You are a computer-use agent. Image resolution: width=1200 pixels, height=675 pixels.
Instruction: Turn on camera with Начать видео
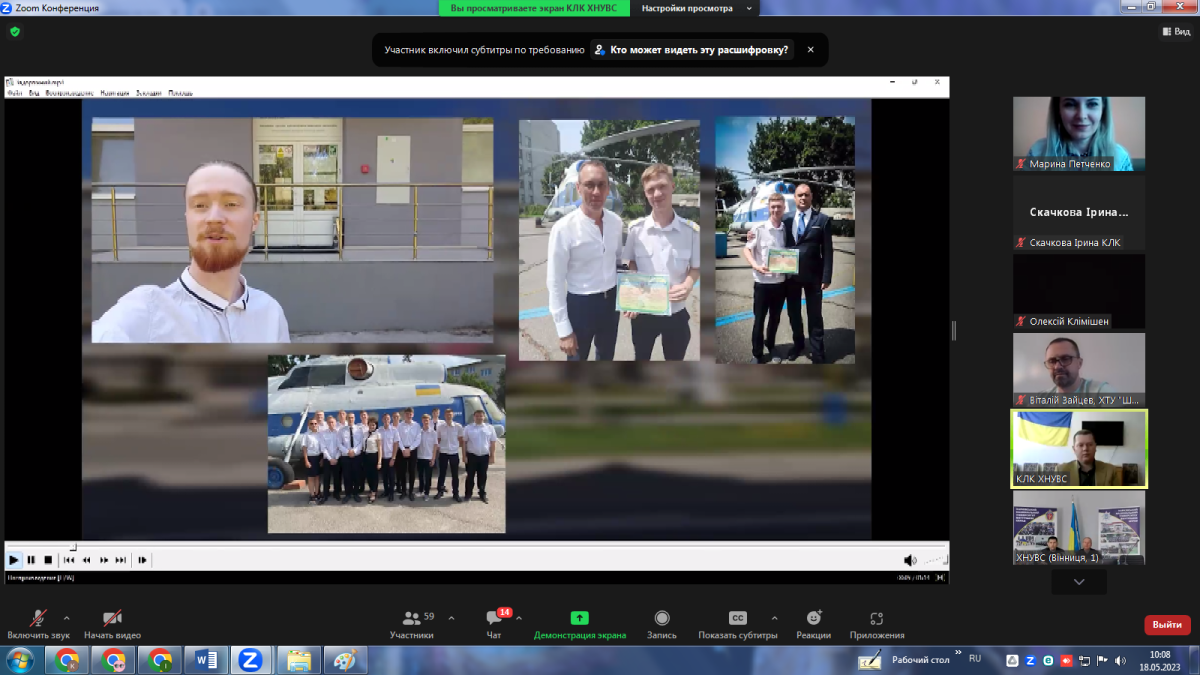[x=112, y=624]
